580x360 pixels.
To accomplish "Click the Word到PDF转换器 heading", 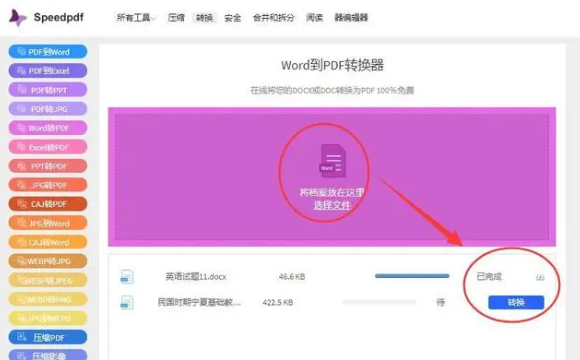I will coord(332,65).
